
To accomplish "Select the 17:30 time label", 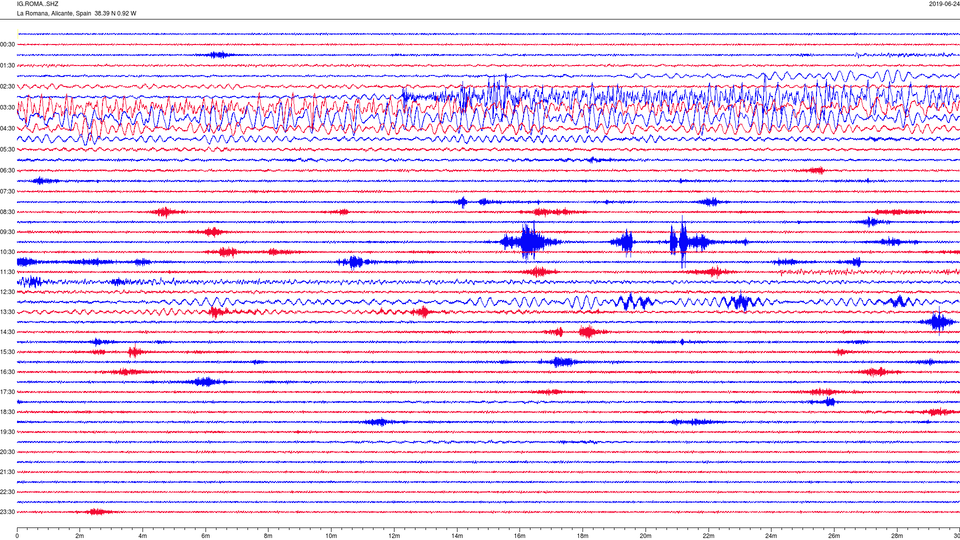I will tap(7, 392).
